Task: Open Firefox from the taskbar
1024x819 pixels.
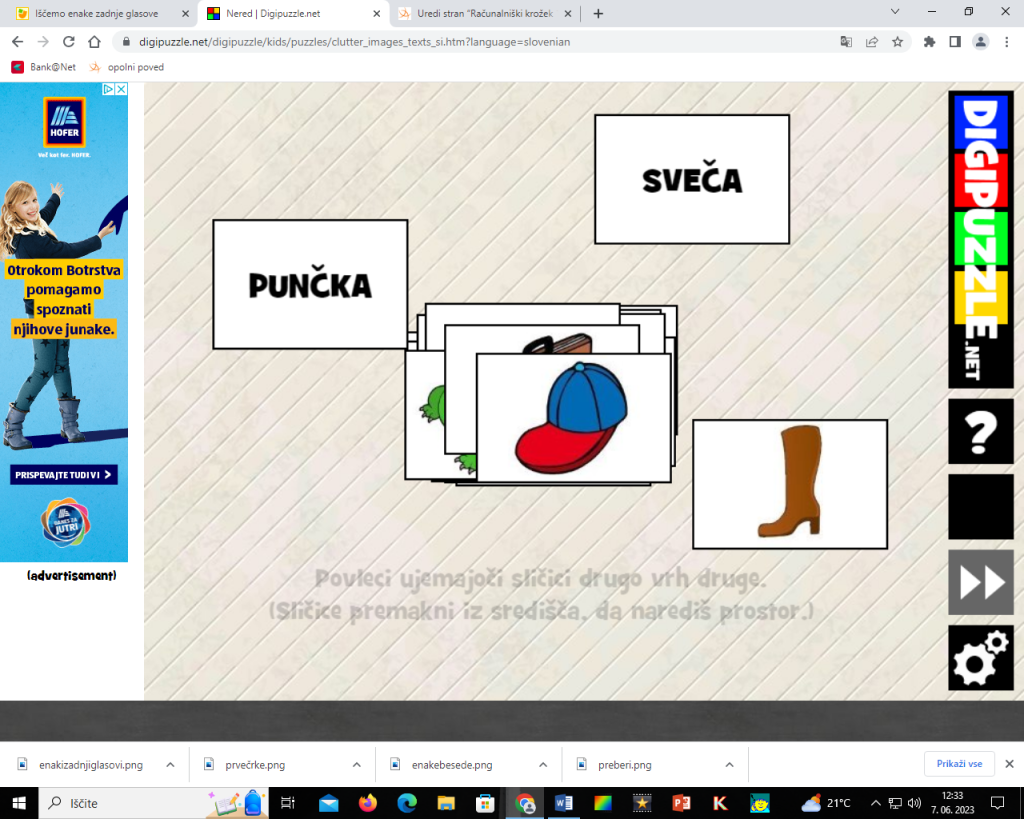Action: 367,802
